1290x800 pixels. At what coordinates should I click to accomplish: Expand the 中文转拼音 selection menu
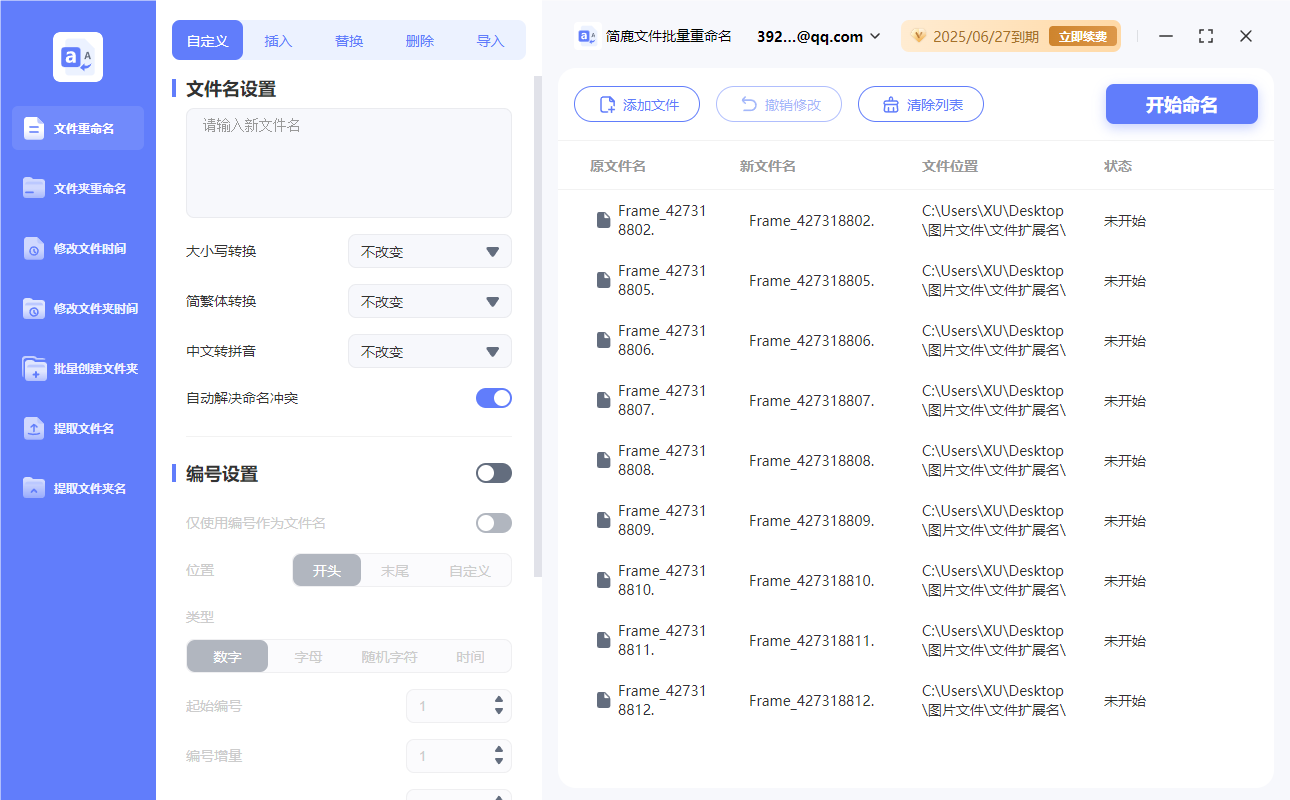click(429, 351)
